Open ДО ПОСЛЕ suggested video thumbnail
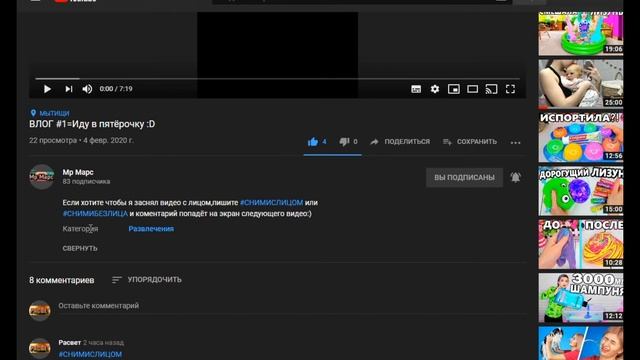This screenshot has height=360, width=640. click(581, 244)
